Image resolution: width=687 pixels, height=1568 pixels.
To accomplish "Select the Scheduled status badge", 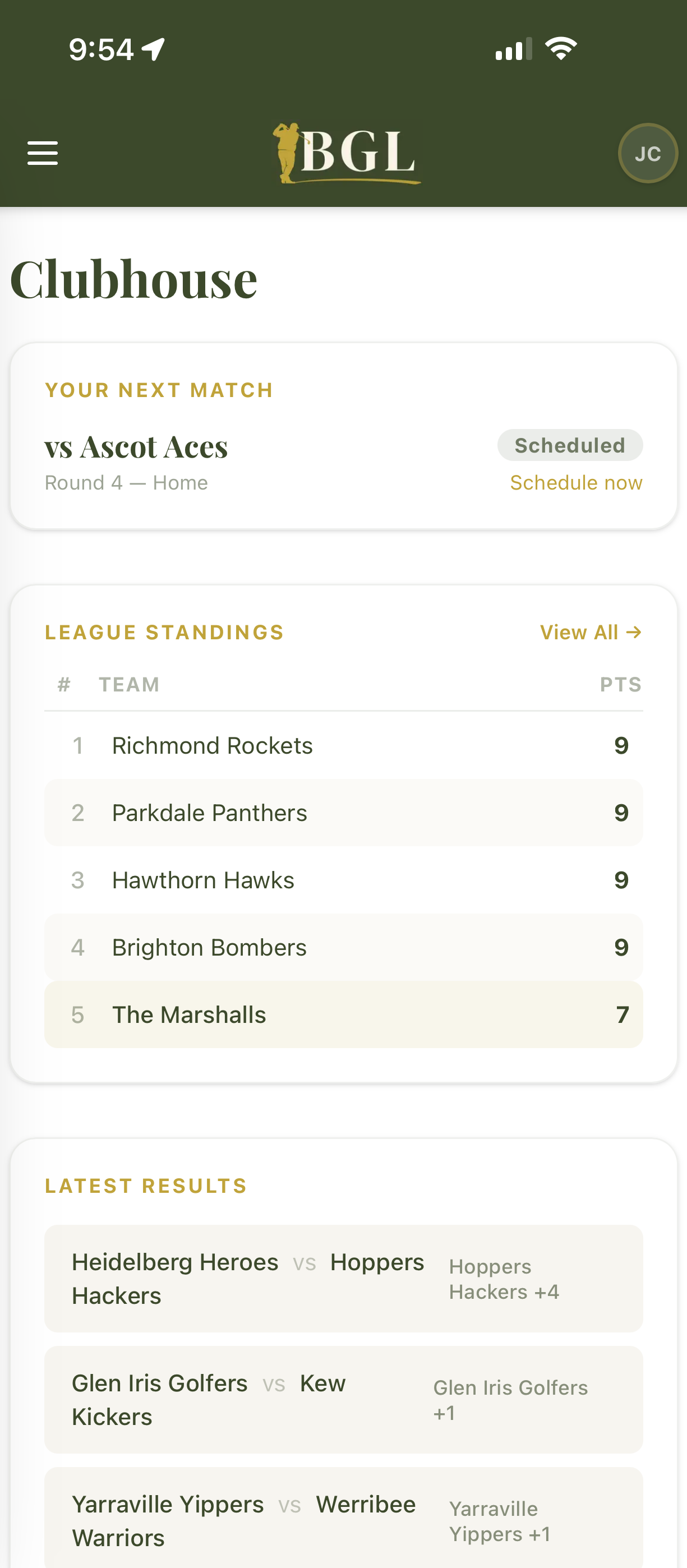I will (x=570, y=445).
